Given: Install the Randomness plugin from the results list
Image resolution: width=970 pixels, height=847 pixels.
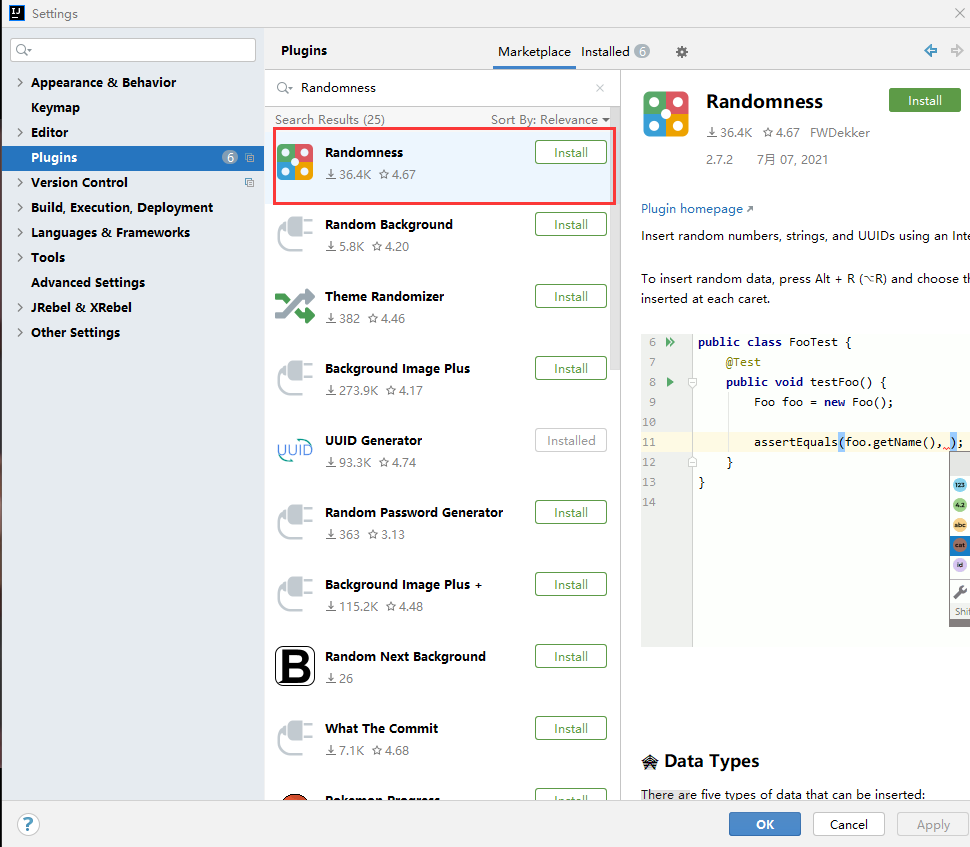Looking at the screenshot, I should tap(570, 153).
